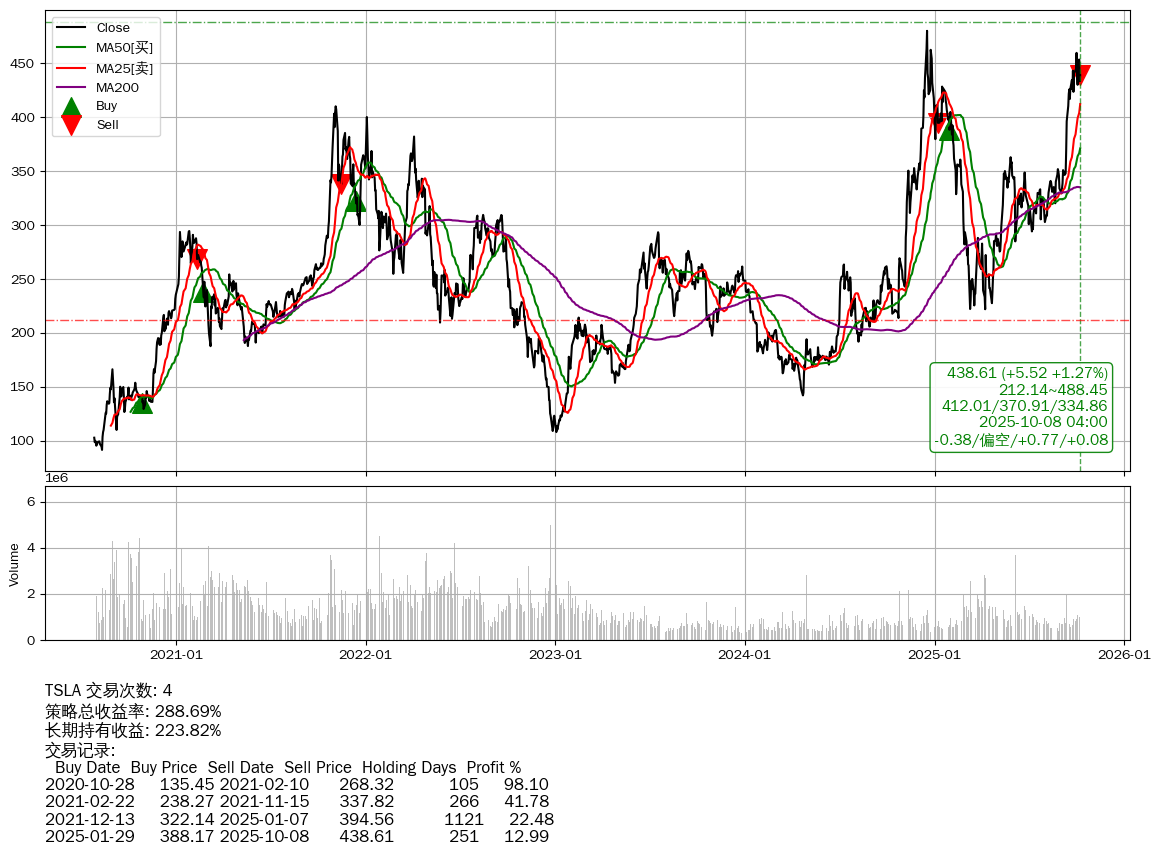Click the red Sell triangle icon in legend
The height and width of the screenshot is (855, 1161).
point(71,124)
